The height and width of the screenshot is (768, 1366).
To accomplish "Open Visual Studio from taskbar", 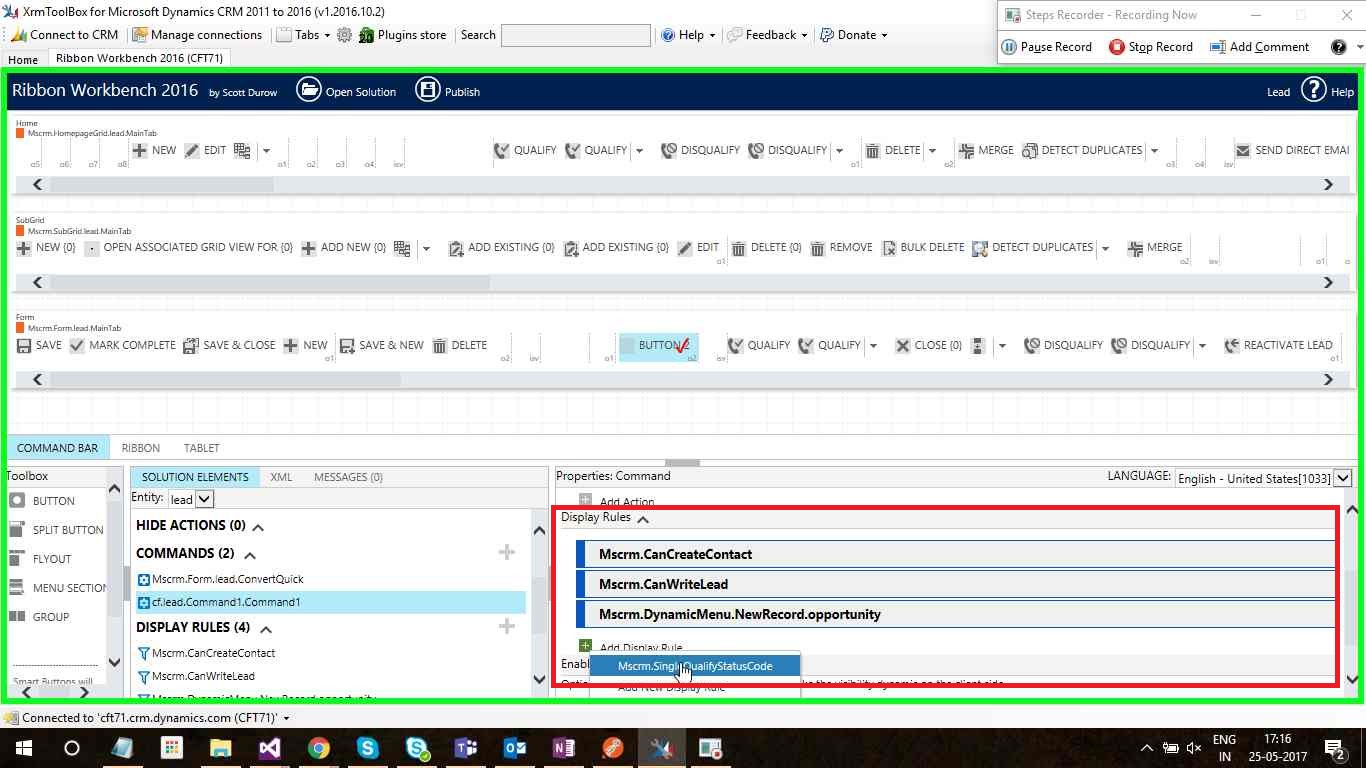I will [x=269, y=748].
